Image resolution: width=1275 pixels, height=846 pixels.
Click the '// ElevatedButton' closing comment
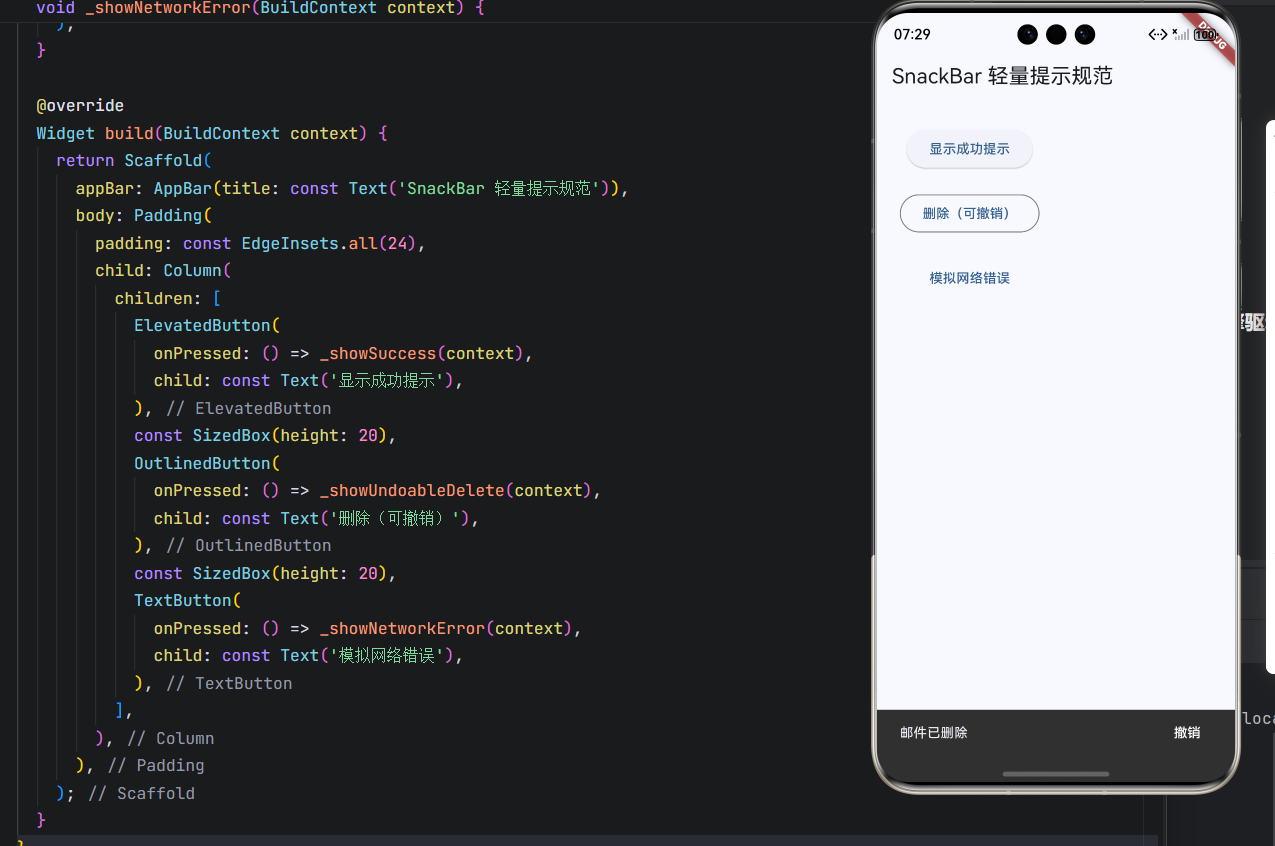click(x=249, y=408)
